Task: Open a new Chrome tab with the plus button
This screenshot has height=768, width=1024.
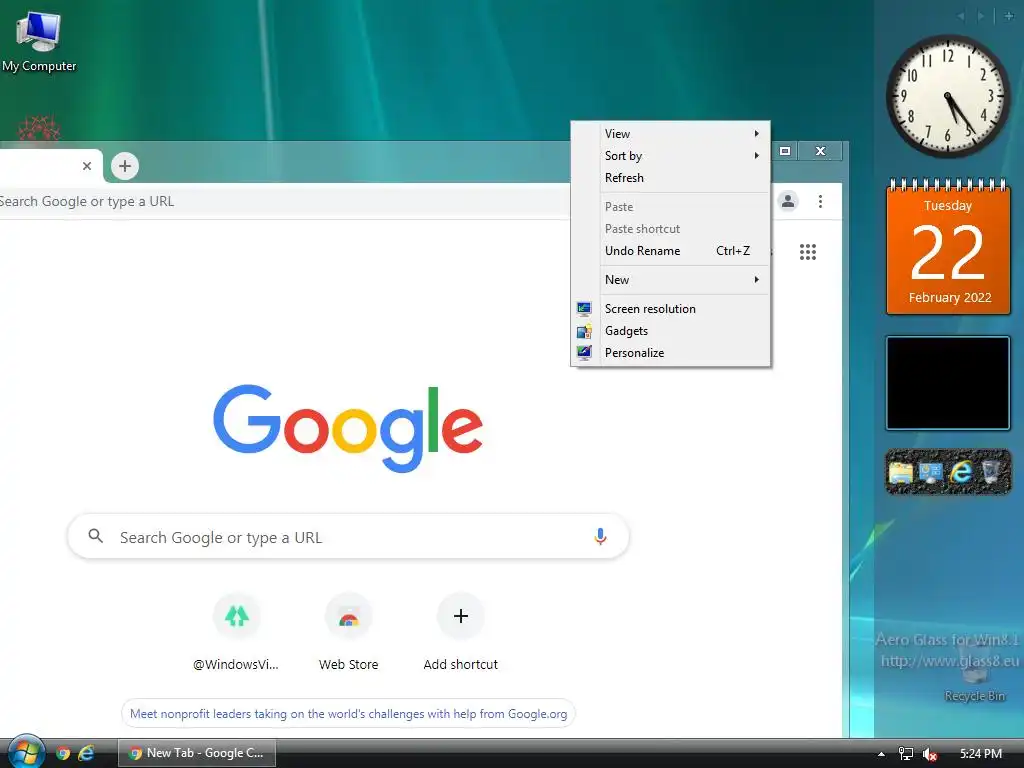Action: click(125, 166)
